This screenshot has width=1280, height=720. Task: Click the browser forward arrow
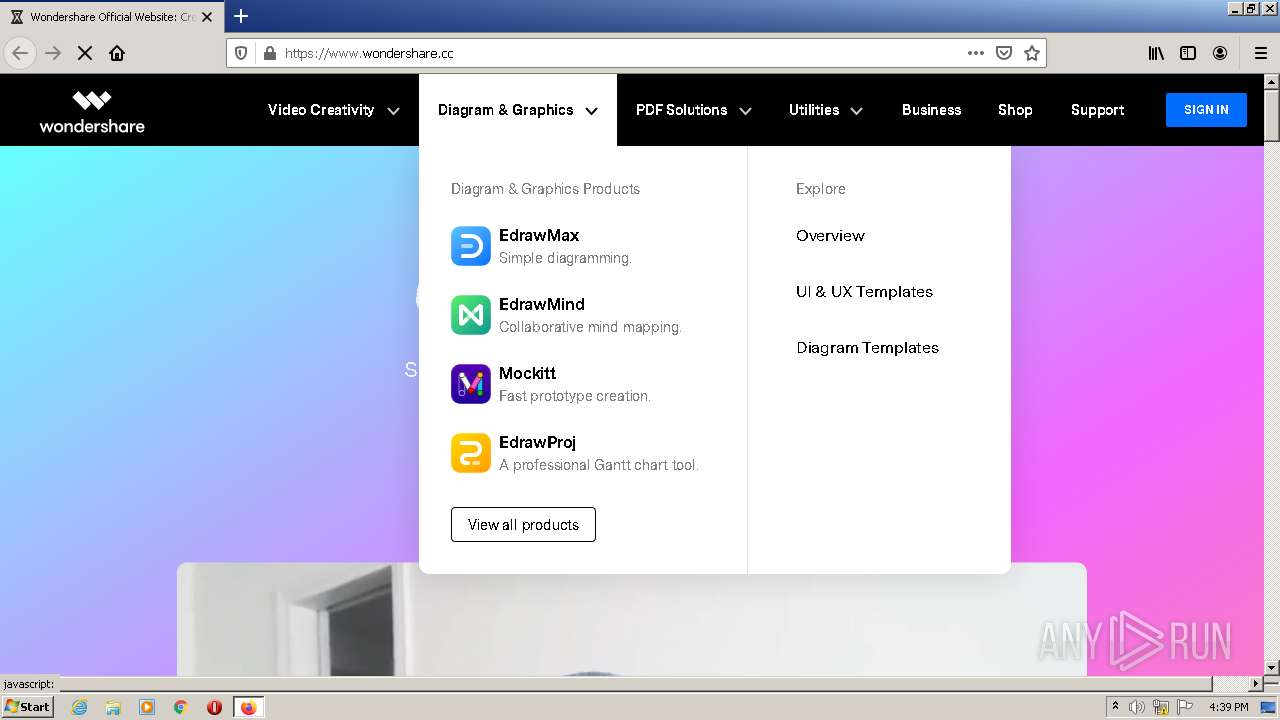pyautogui.click(x=53, y=53)
